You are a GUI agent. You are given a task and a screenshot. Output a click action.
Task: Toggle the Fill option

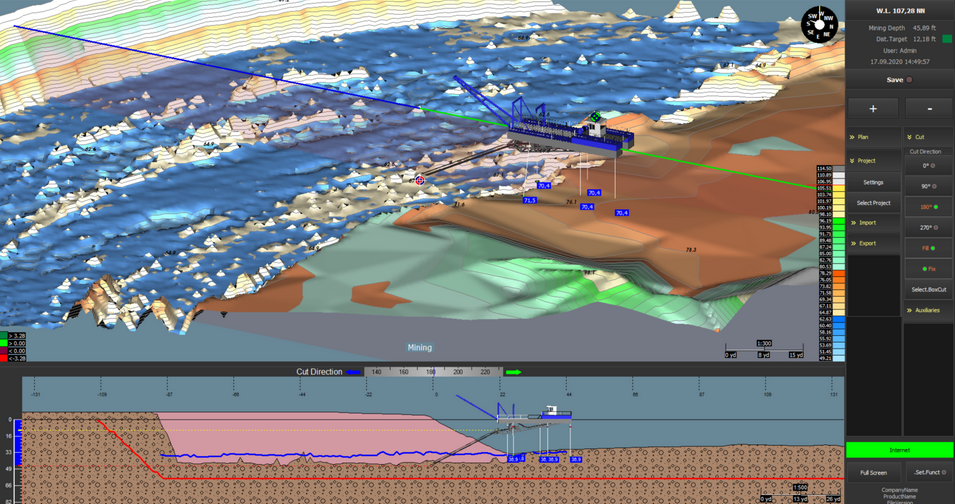[928, 248]
